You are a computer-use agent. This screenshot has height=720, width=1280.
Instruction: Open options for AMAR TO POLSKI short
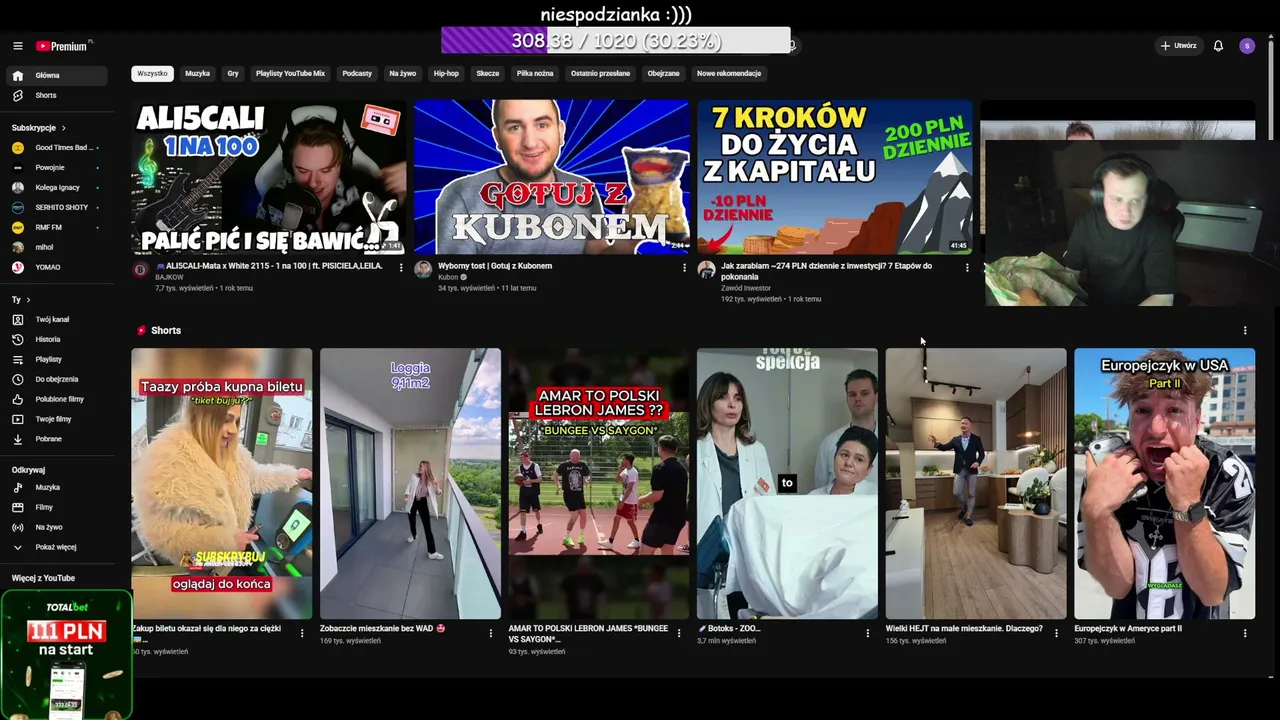point(679,633)
